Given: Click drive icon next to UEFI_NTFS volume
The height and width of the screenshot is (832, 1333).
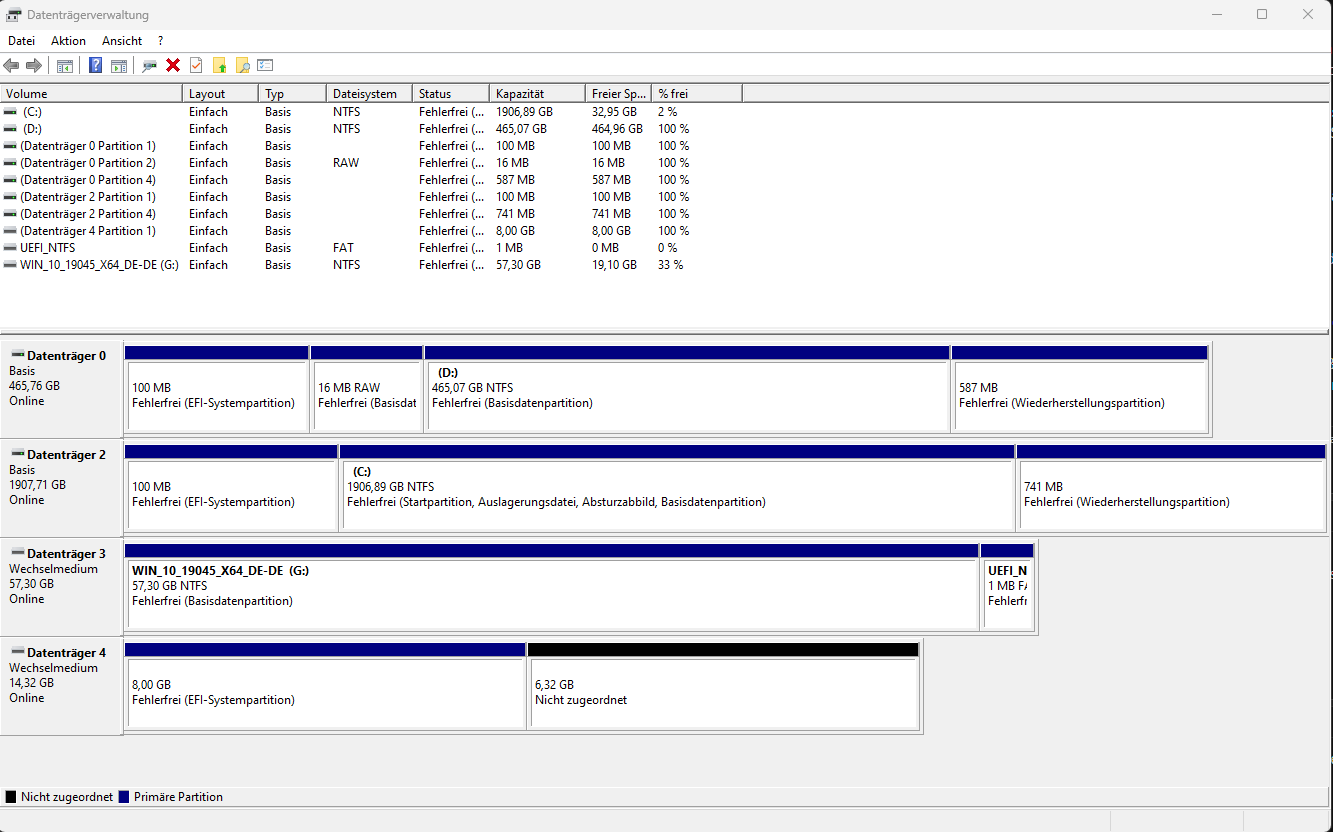Looking at the screenshot, I should point(10,248).
